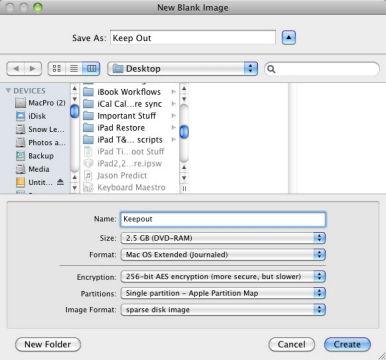Select iDisk in the sidebar
The image size is (386, 360).
click(x=31, y=116)
